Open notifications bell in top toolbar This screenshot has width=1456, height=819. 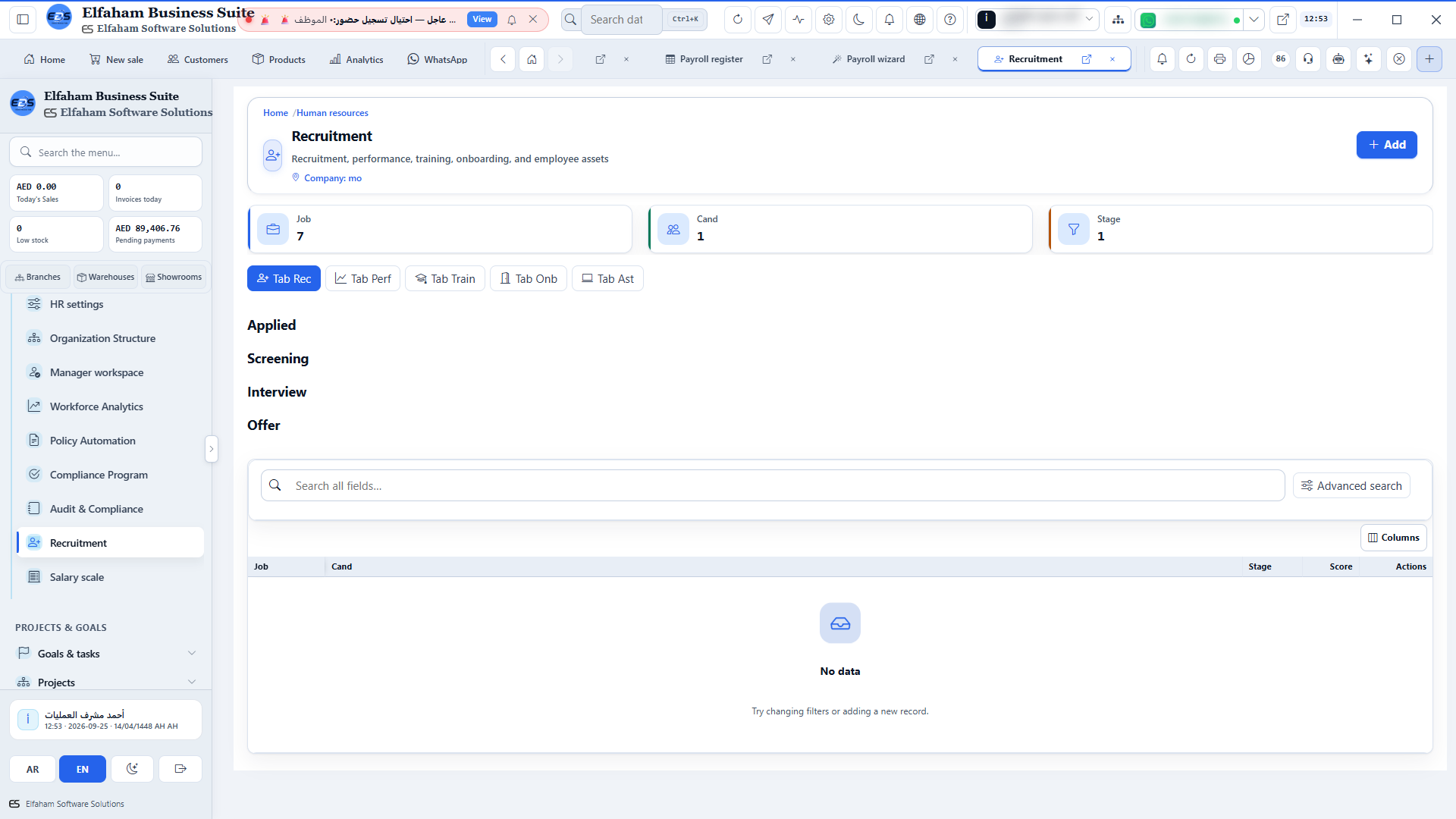point(890,20)
